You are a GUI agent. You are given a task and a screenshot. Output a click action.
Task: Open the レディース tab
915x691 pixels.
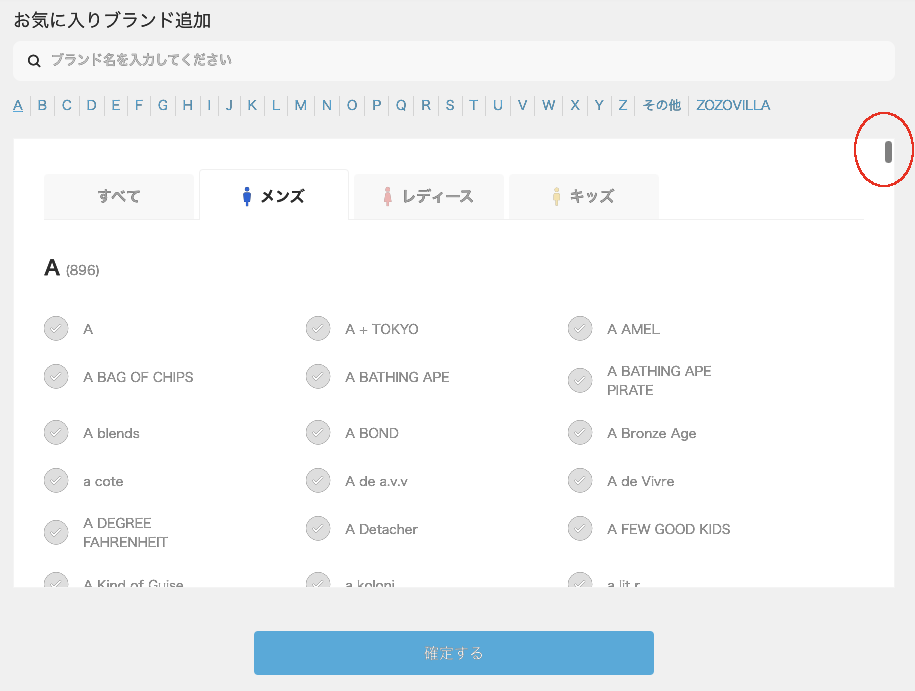(x=429, y=197)
